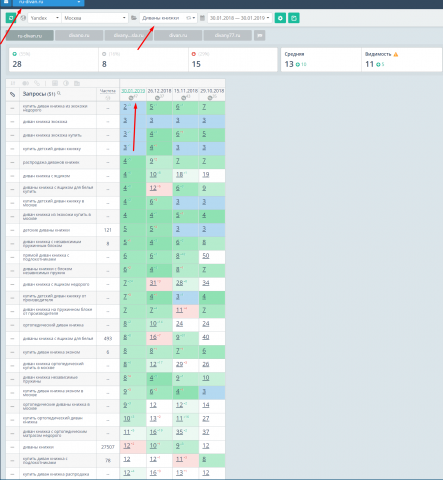443x480 pixels.
Task: Click the position 40 in the 29.10.2018 column
Action: pyautogui.click(x=206, y=337)
